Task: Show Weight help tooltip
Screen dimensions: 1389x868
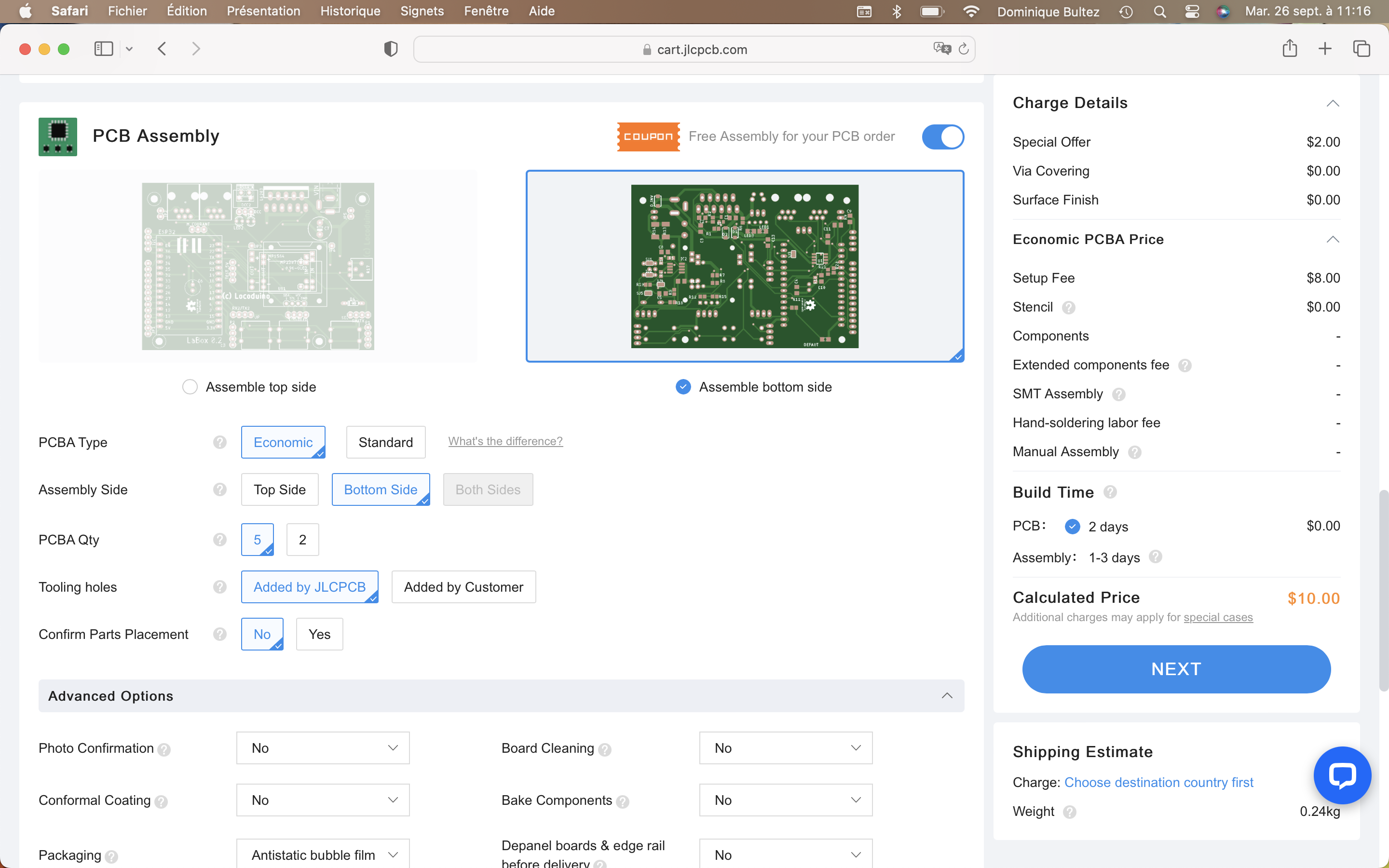Action: point(1069,812)
